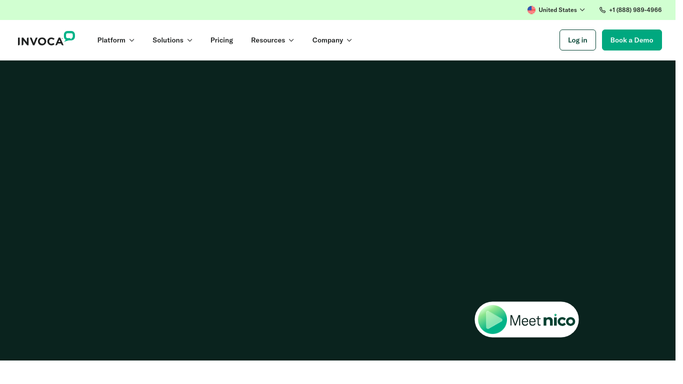Expand the Company menu

[332, 40]
